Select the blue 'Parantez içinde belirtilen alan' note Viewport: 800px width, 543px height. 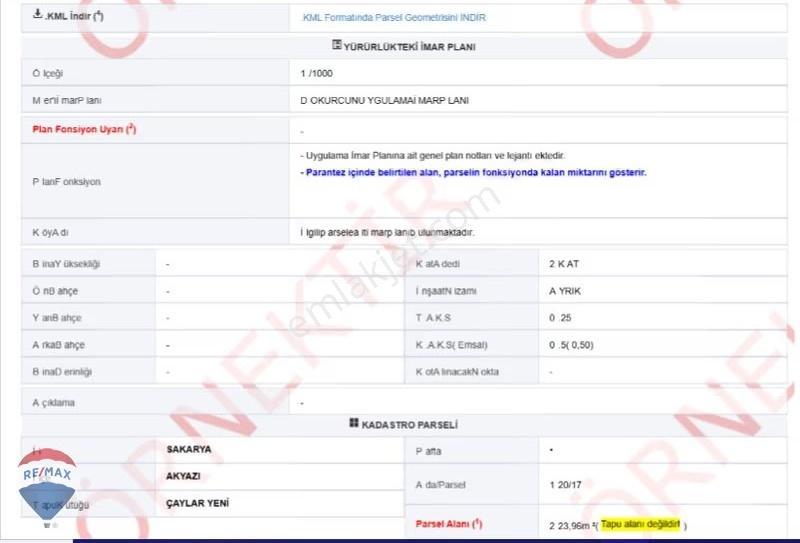[x=473, y=172]
